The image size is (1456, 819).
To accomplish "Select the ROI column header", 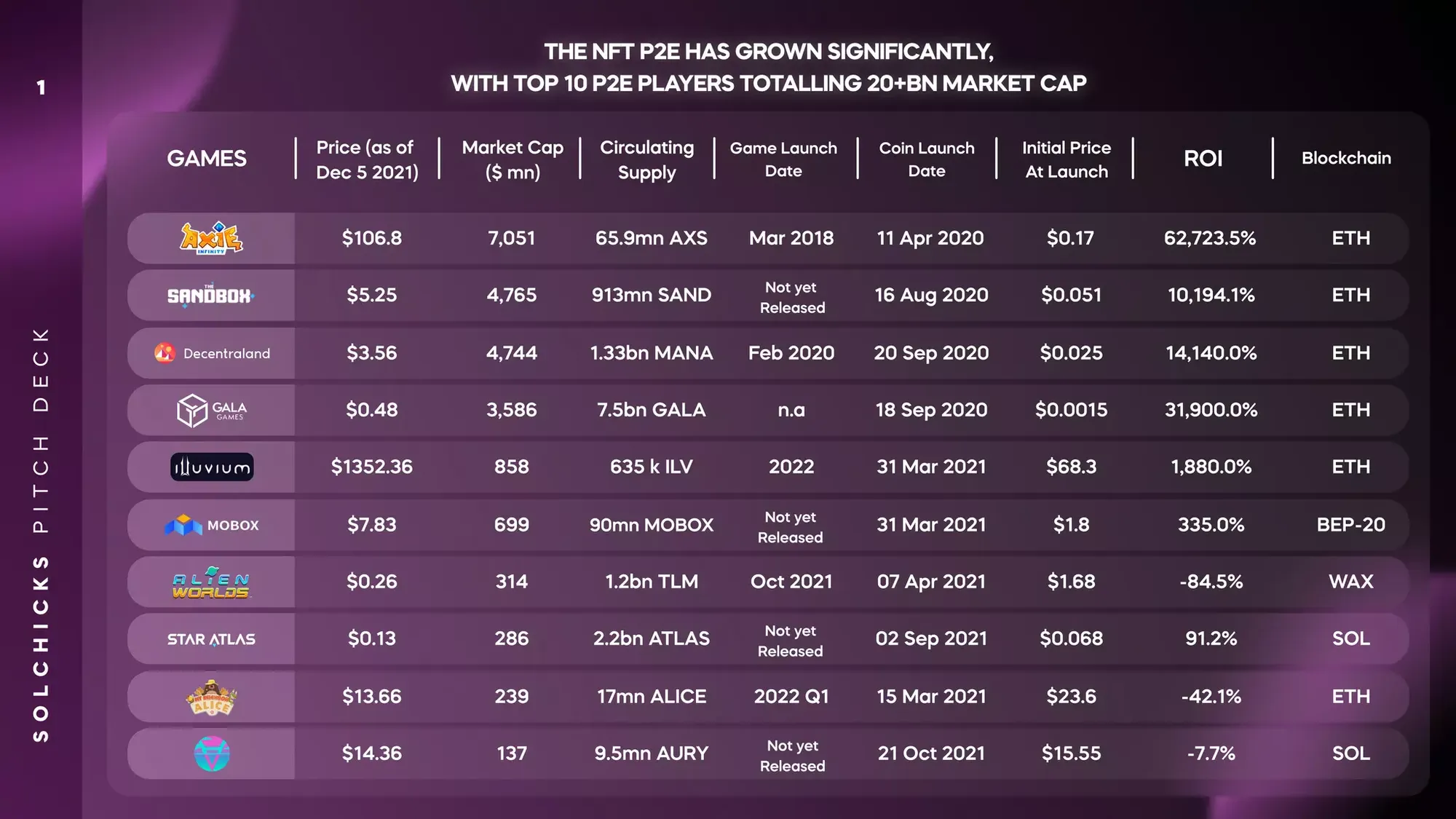I will tap(1203, 159).
